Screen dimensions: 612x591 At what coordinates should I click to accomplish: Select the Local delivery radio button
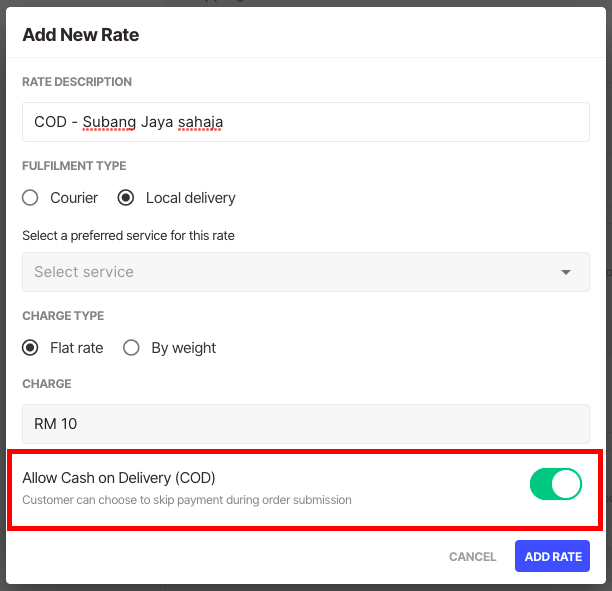click(x=126, y=198)
